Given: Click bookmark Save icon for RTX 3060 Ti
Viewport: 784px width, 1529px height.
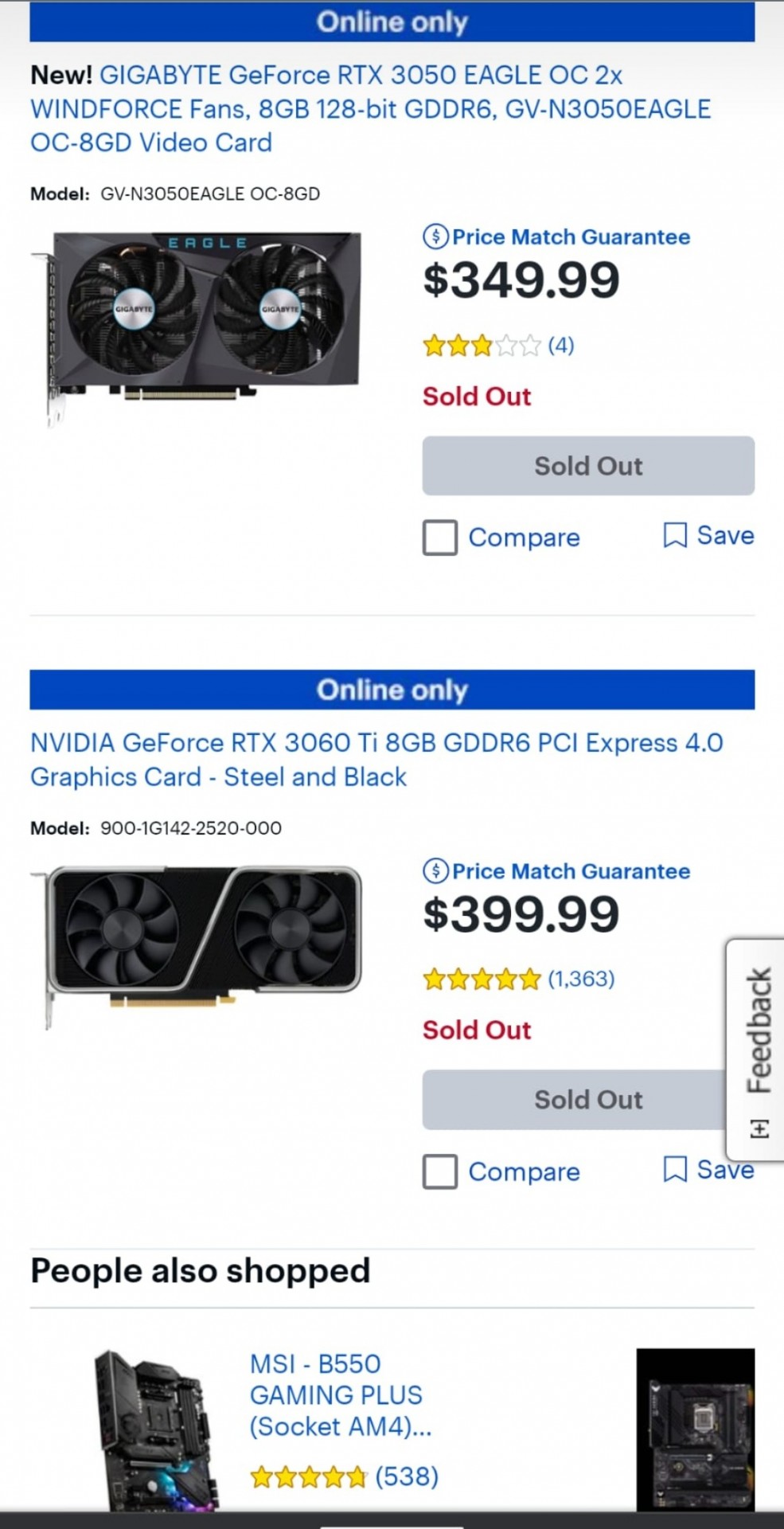Looking at the screenshot, I should [x=675, y=1169].
